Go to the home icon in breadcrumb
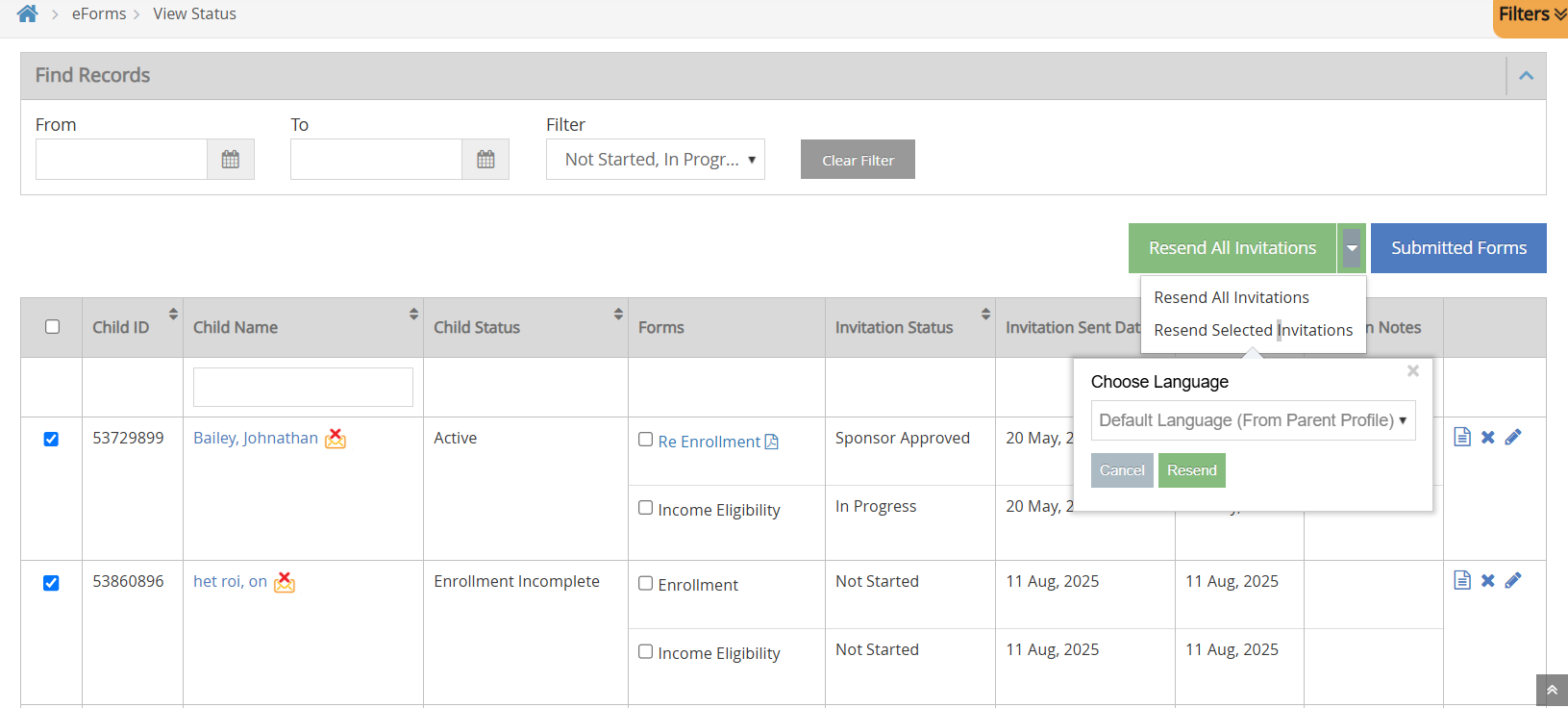The height and width of the screenshot is (708, 1568). point(27,13)
